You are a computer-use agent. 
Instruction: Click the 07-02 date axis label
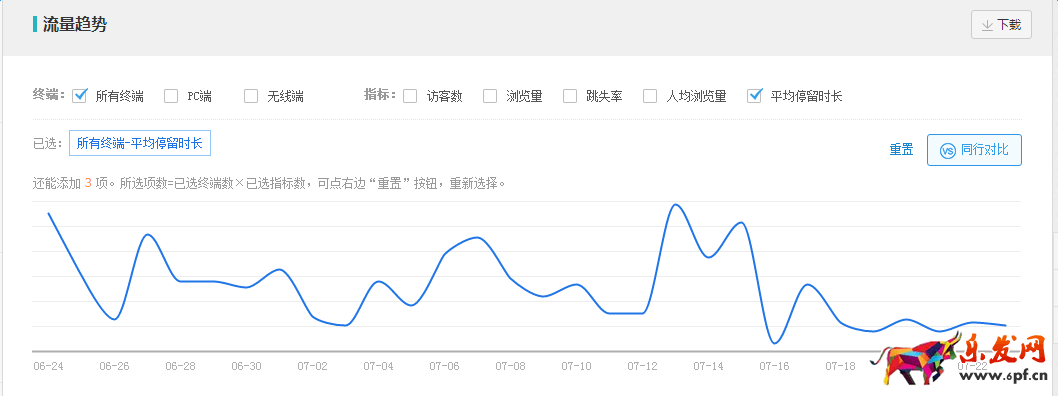pyautogui.click(x=312, y=366)
